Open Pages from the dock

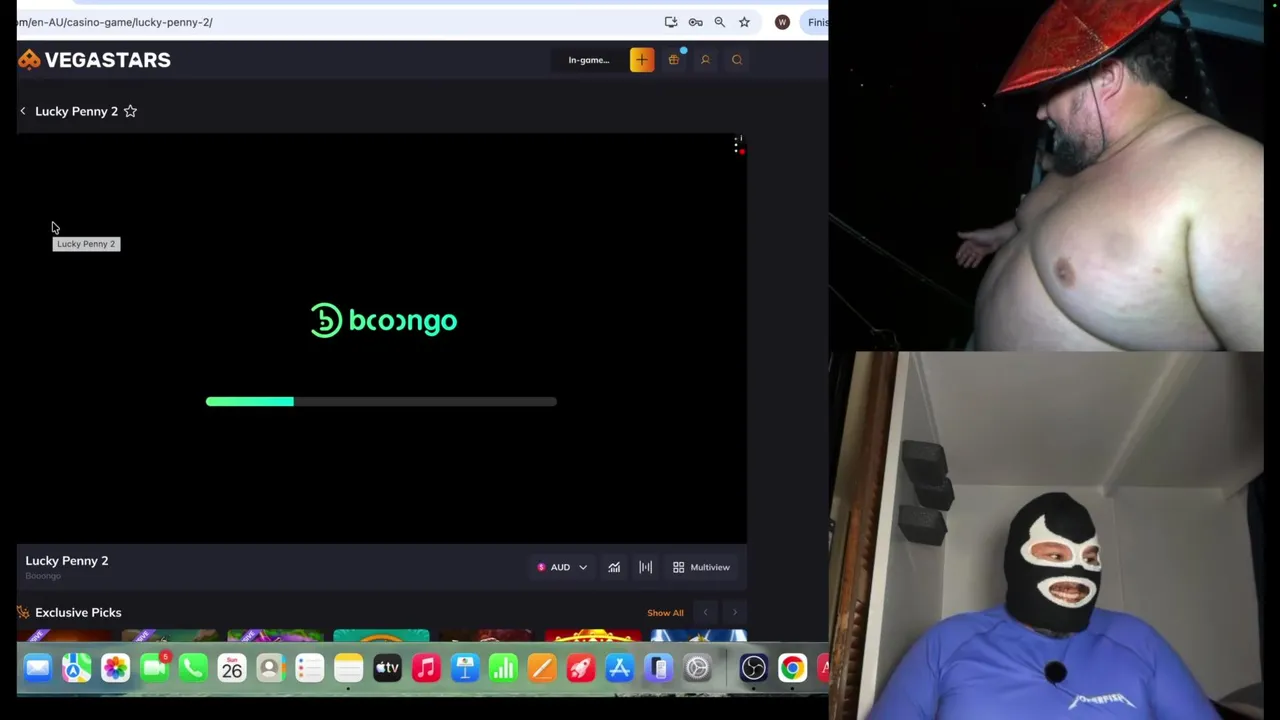[542, 667]
